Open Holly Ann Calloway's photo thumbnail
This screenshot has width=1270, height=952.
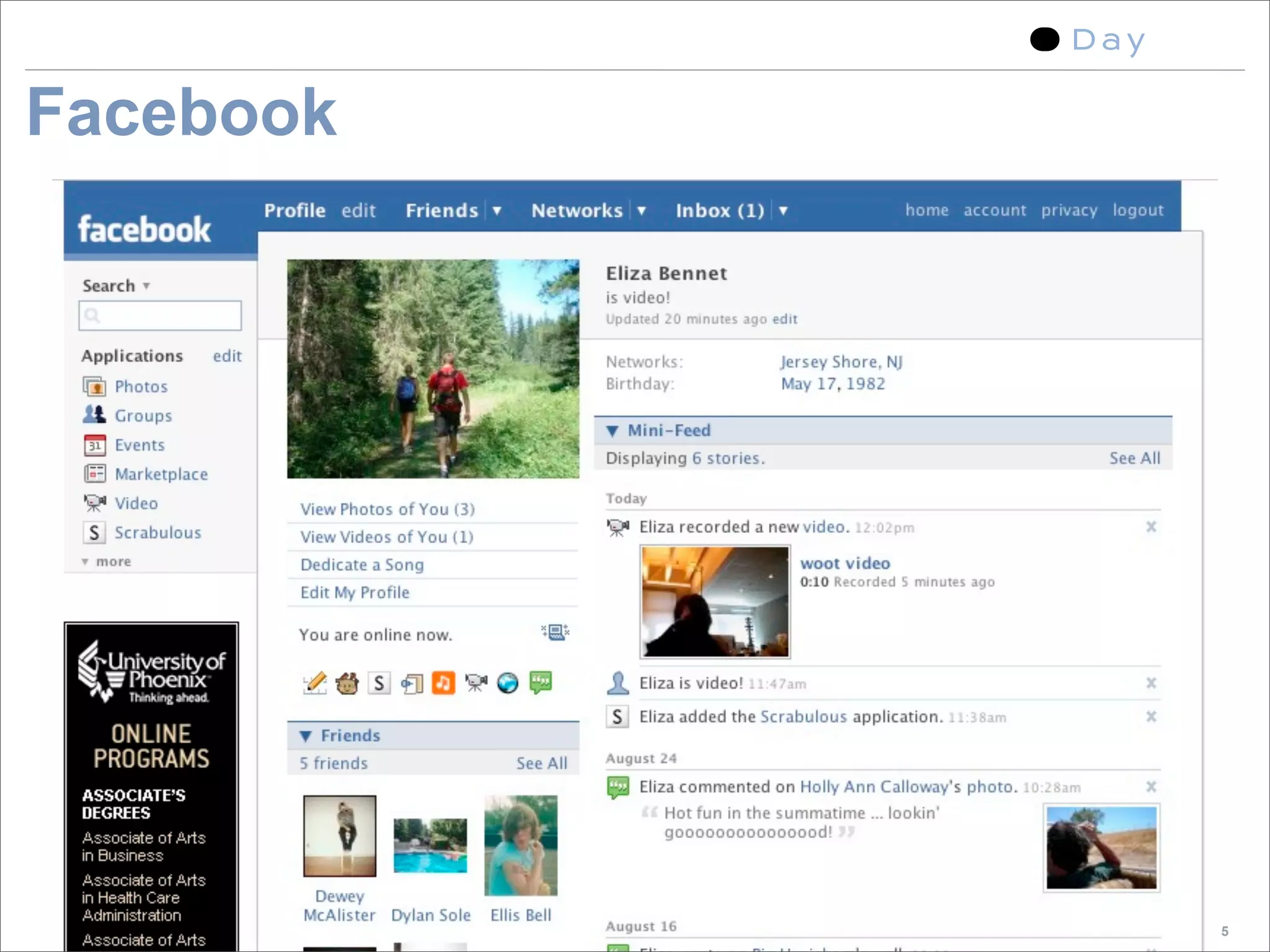[x=1101, y=848]
